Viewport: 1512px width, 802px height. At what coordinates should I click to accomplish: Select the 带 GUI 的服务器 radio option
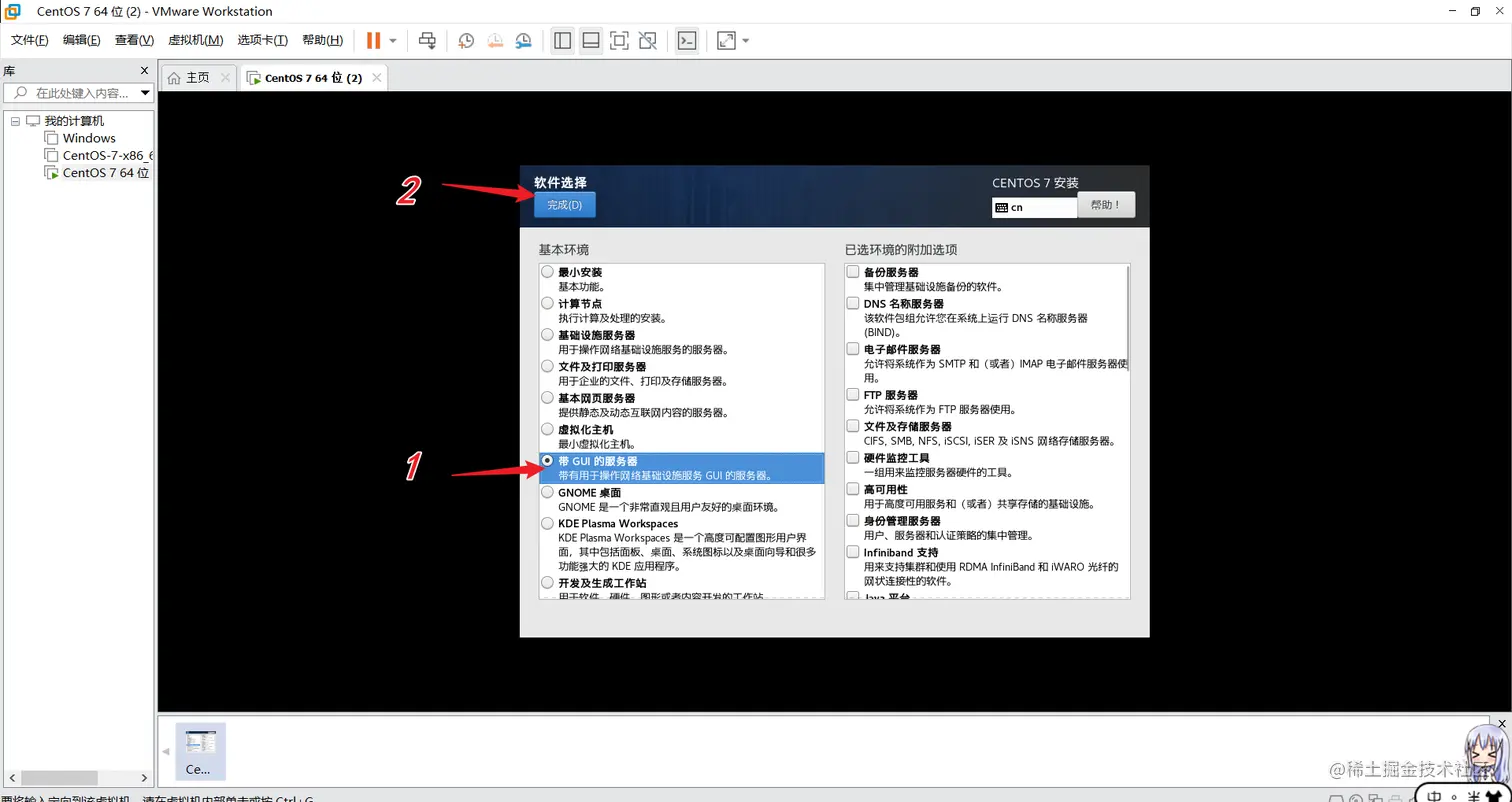pyautogui.click(x=547, y=460)
